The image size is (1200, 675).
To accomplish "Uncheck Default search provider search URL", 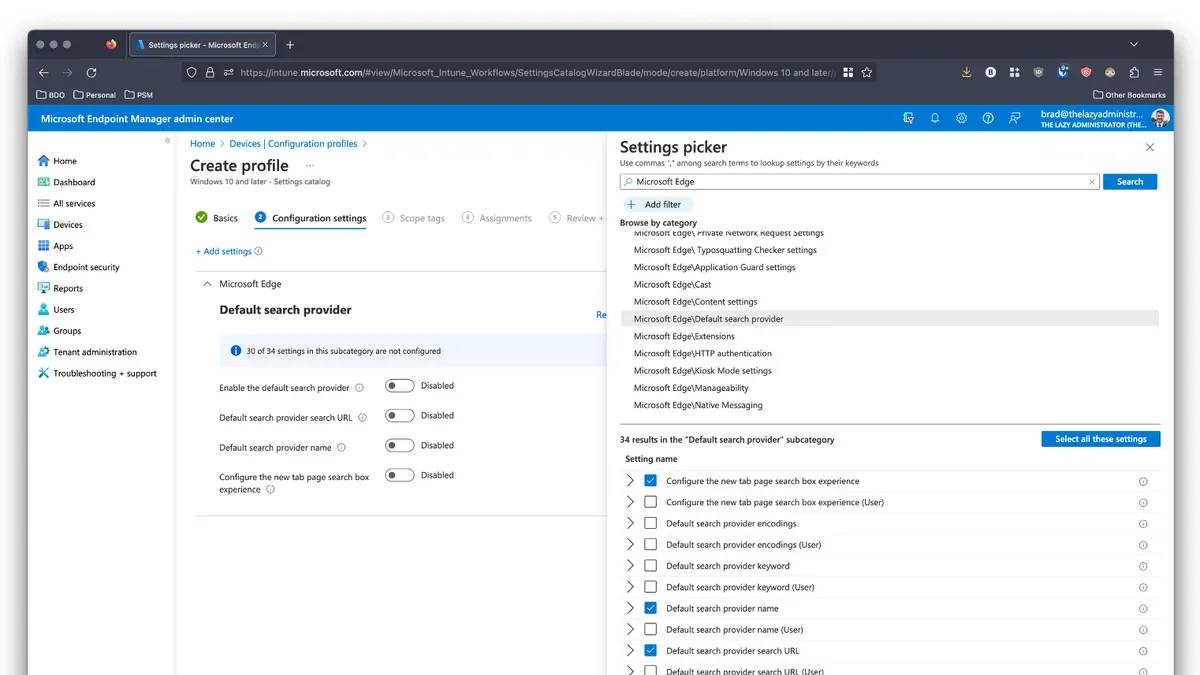I will point(651,651).
